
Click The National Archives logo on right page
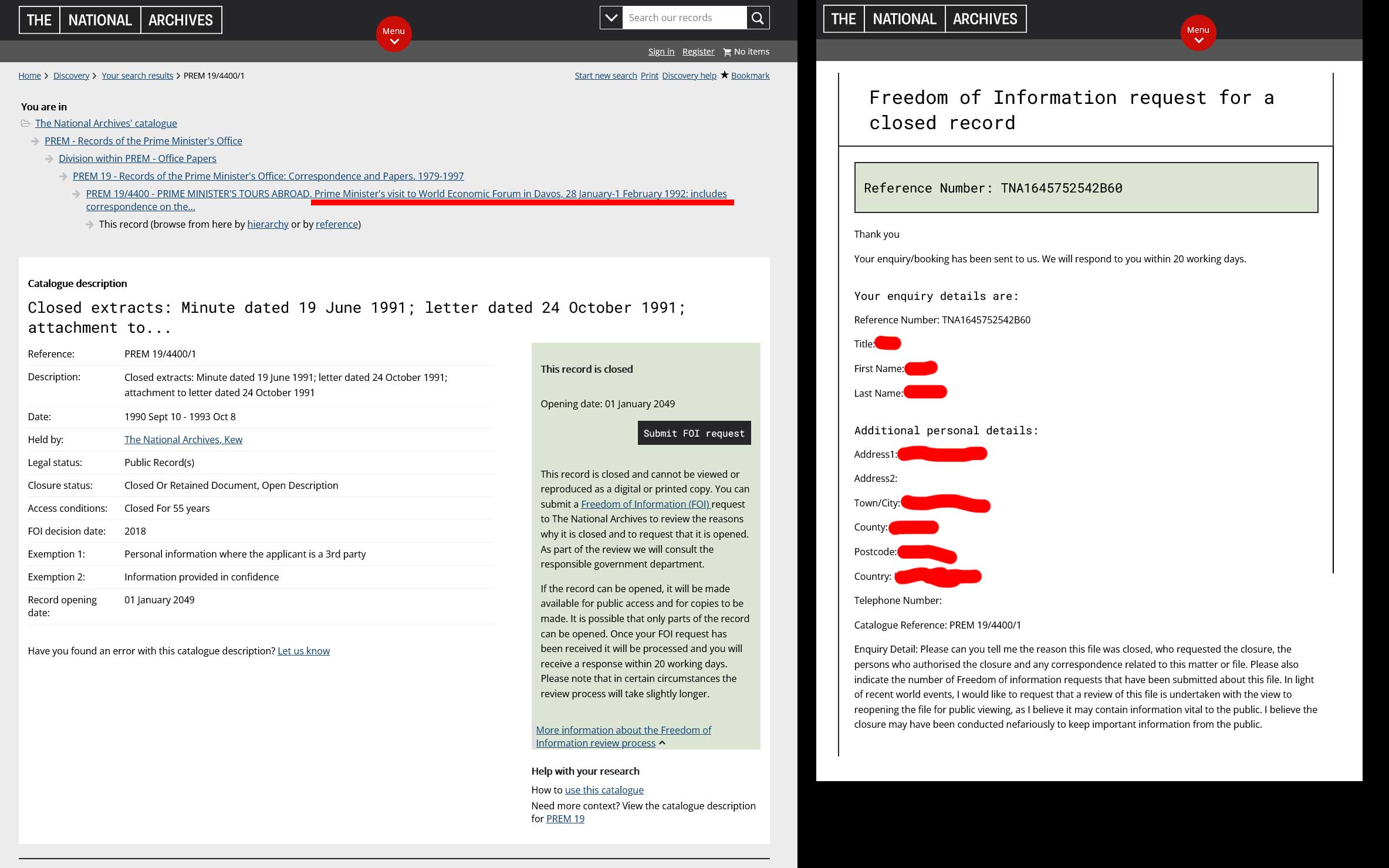[925, 19]
